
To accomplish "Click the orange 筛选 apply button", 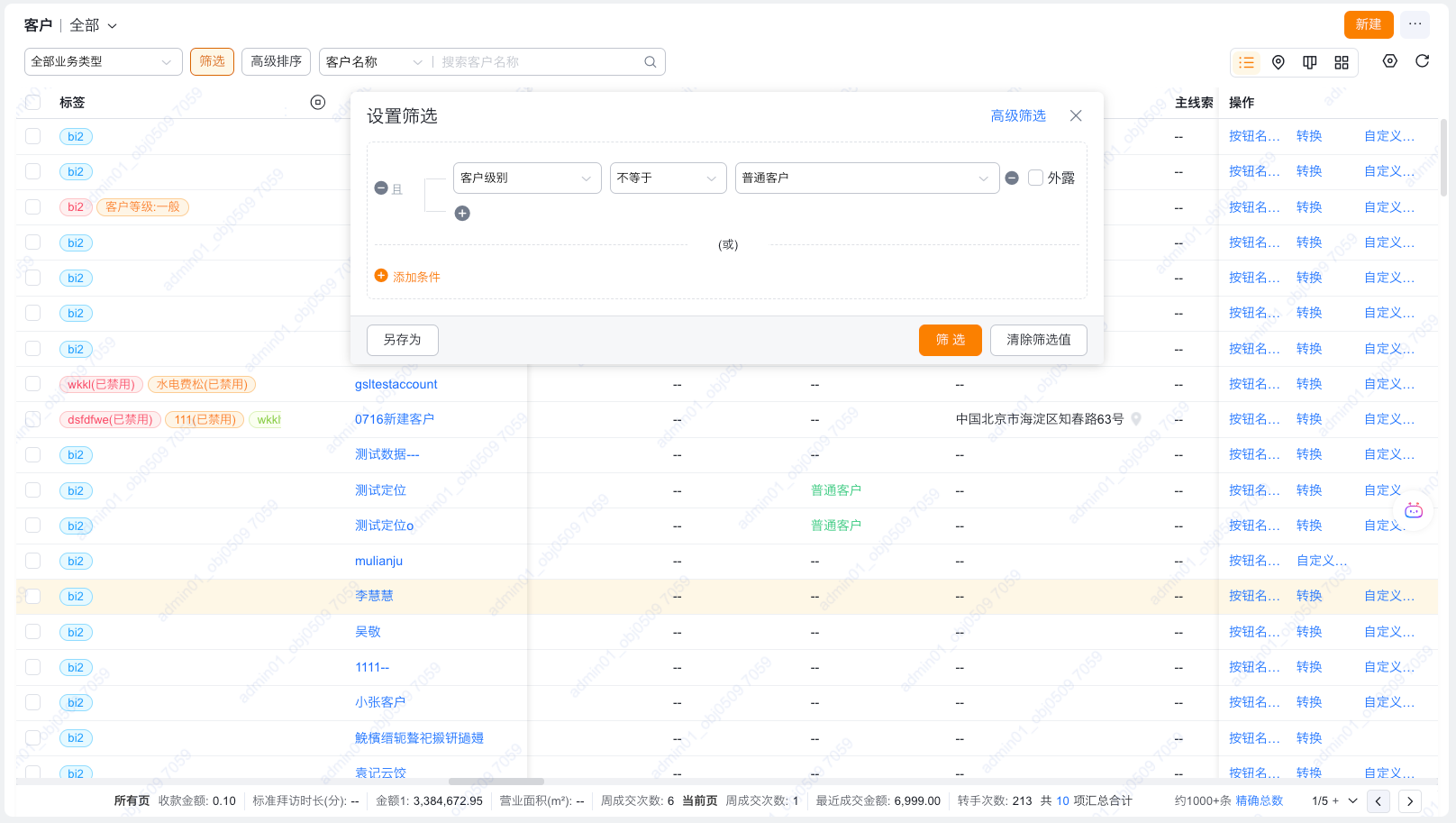I will tap(950, 340).
